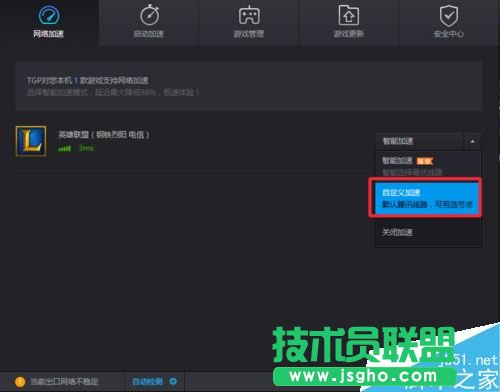Click the 游戏管理 gamepad icon
The width and height of the screenshot is (500, 392).
249,15
